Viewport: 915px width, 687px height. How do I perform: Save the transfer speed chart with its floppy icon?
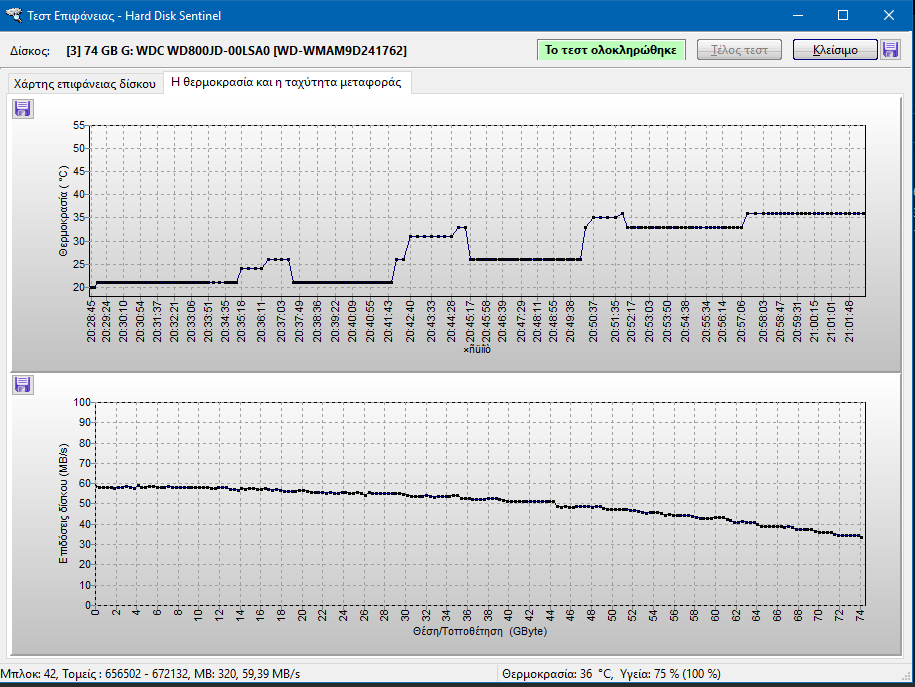point(23,385)
